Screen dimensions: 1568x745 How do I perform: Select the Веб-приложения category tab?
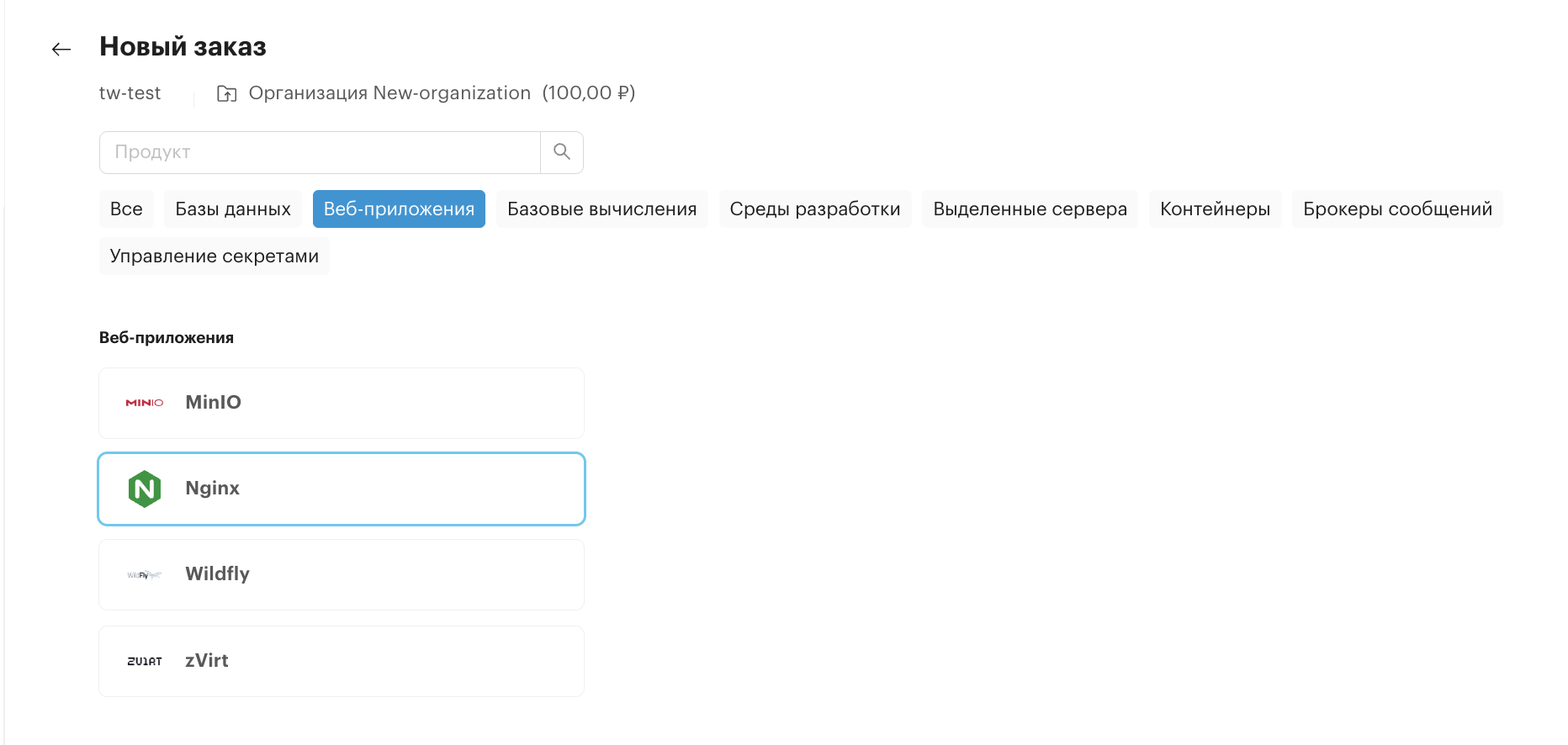[399, 209]
